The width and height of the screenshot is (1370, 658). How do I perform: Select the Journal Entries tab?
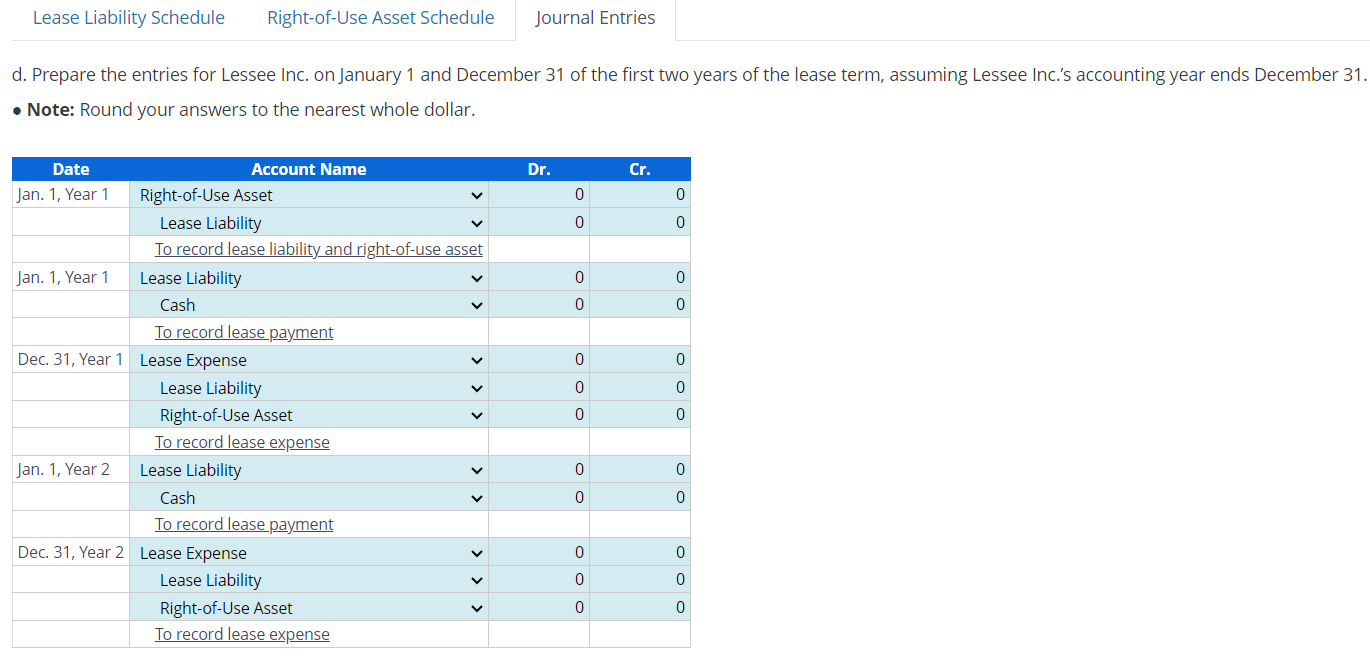coord(595,18)
